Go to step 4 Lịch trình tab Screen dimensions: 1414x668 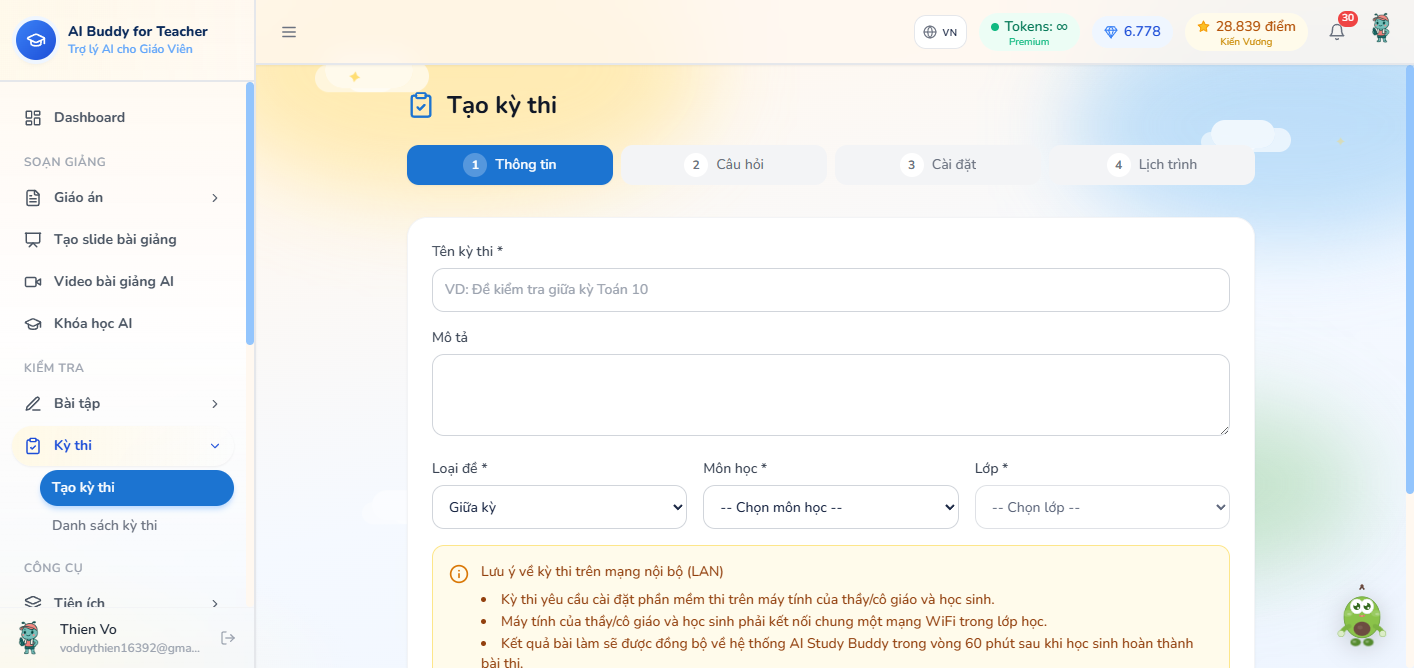[1152, 165]
